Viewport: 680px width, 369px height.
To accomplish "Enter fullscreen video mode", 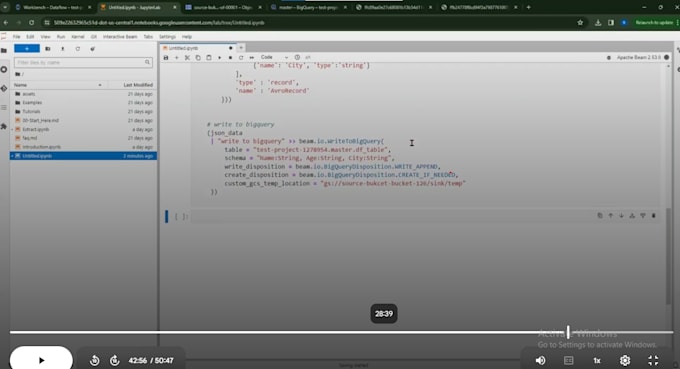I will point(653,360).
